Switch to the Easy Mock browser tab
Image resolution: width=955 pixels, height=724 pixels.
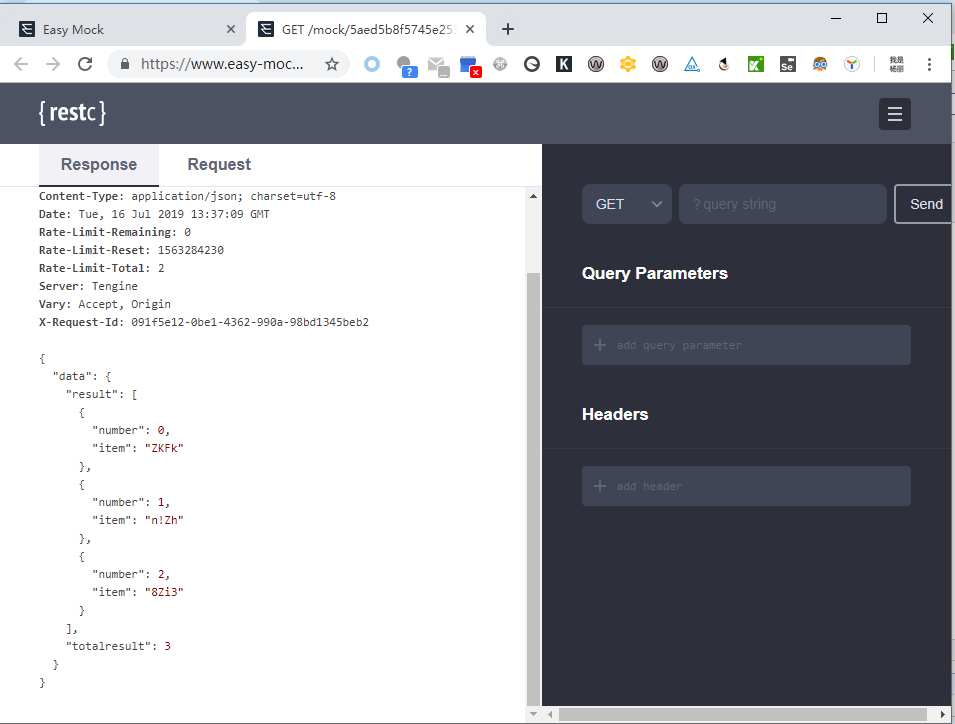[122, 29]
